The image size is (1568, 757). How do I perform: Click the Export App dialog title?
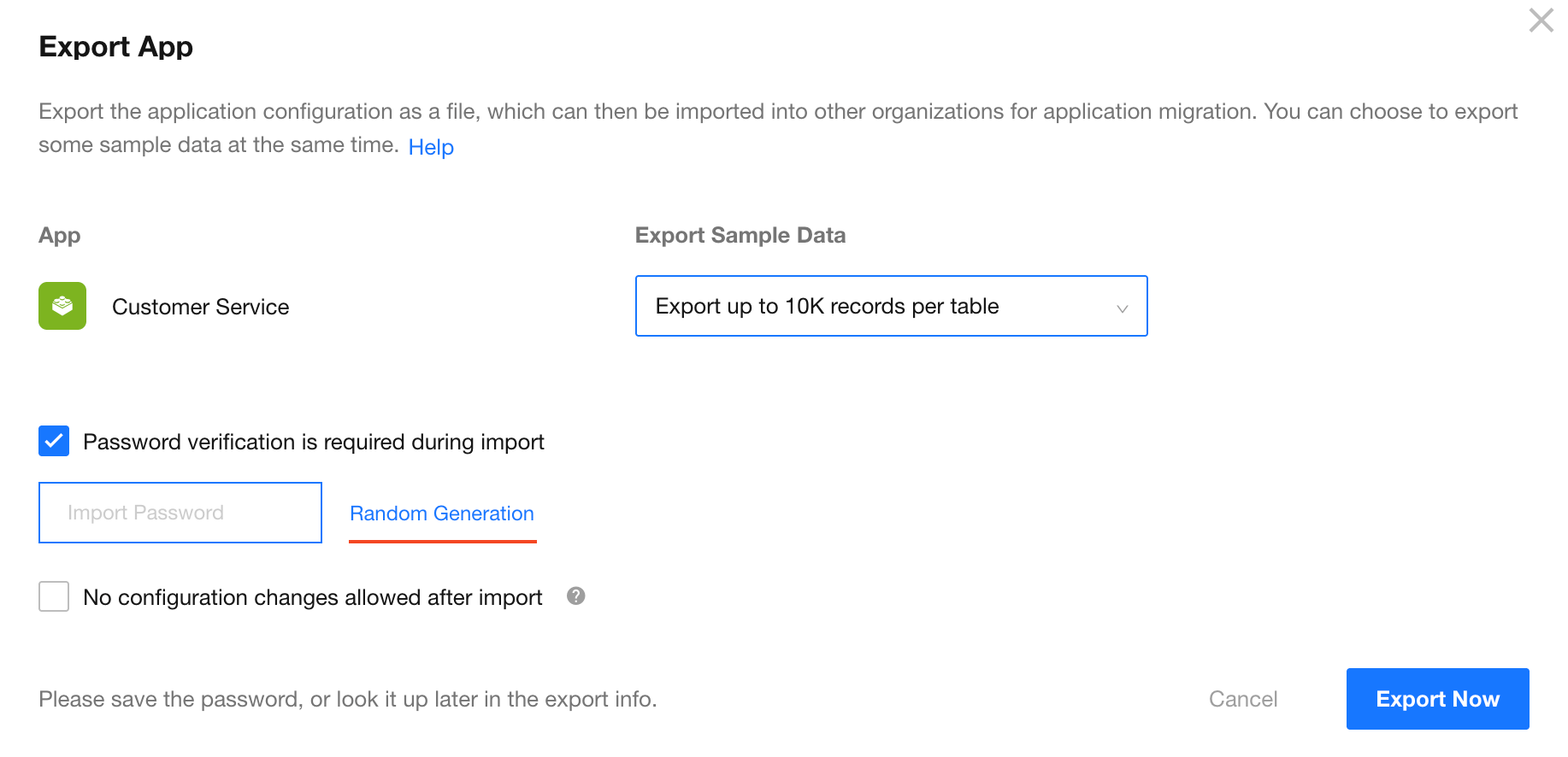(116, 46)
